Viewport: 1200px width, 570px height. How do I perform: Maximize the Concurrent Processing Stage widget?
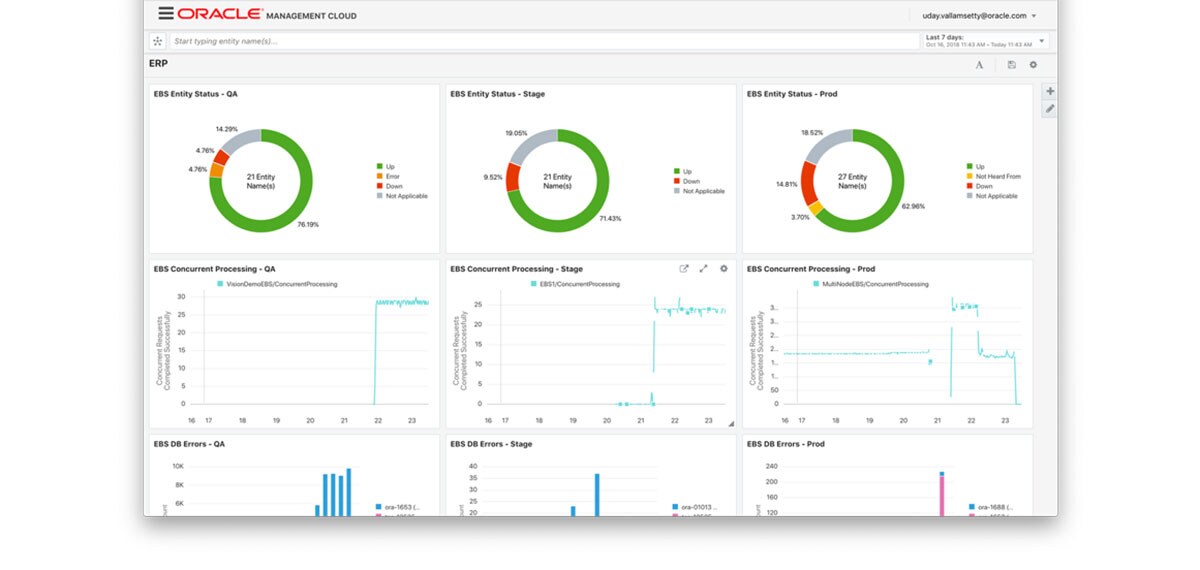tap(703, 268)
